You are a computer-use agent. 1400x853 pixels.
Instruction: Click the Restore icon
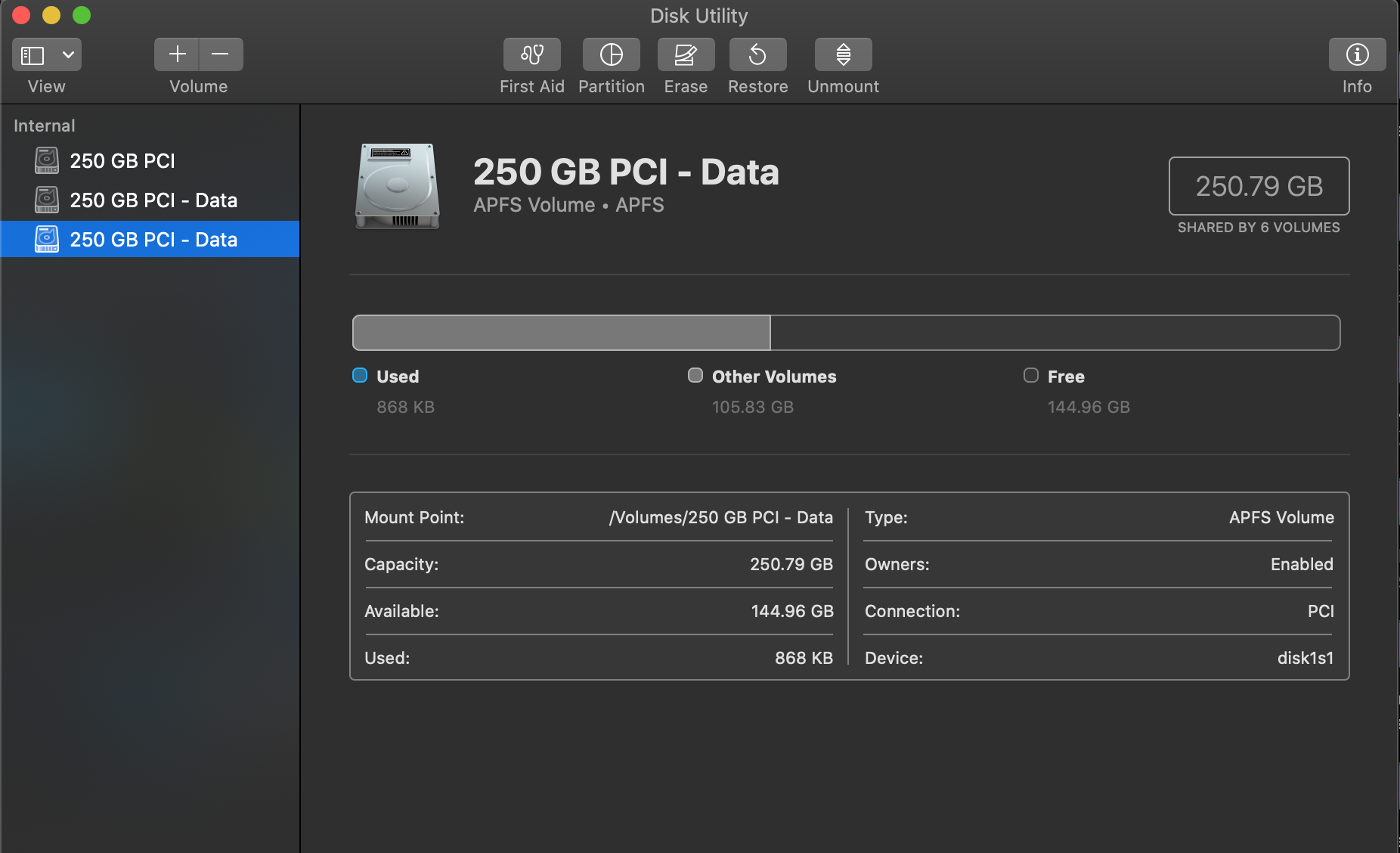click(757, 54)
